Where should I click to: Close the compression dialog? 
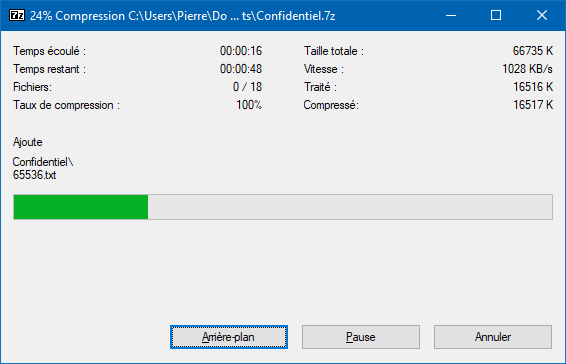542,16
